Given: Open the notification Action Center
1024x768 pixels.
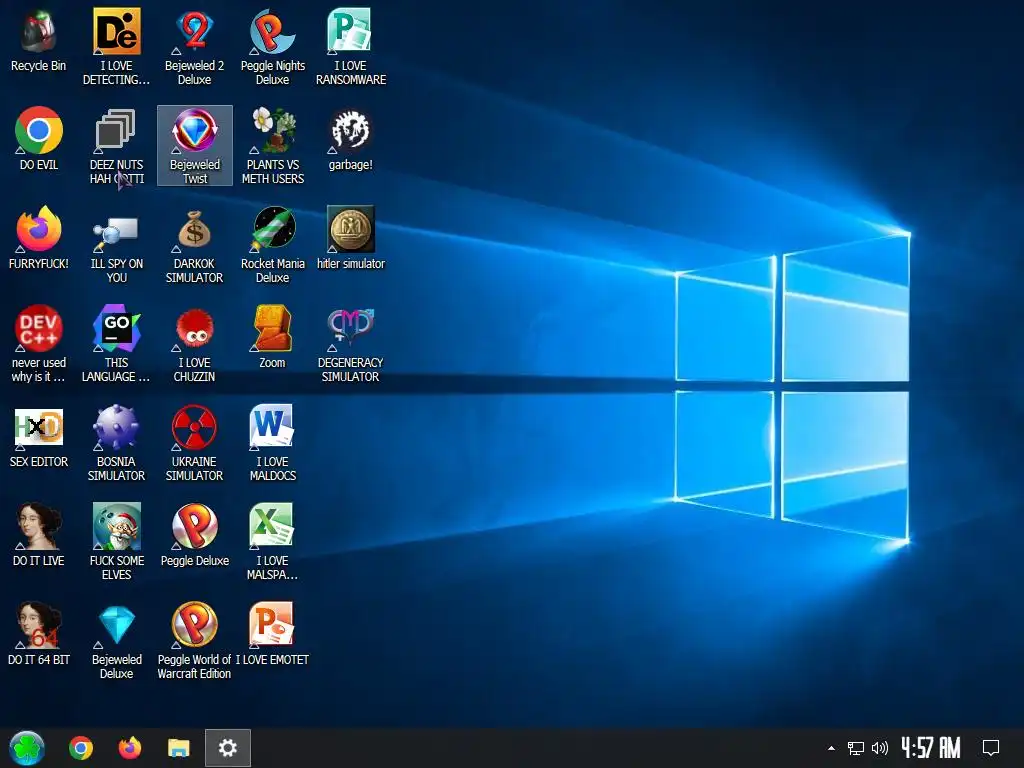Looking at the screenshot, I should click(991, 748).
